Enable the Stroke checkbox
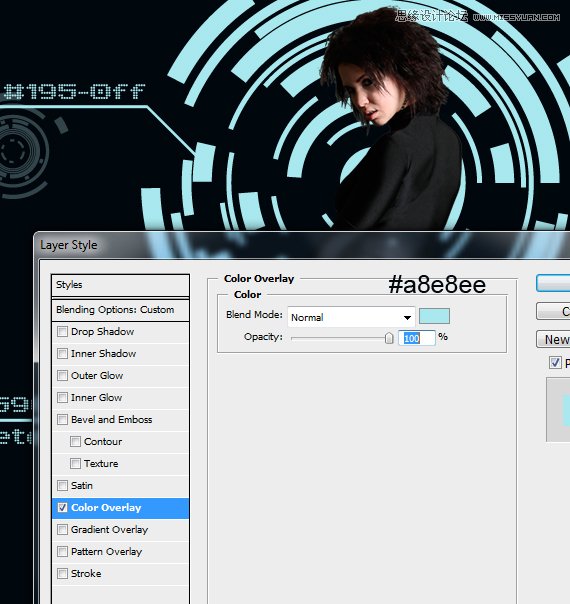This screenshot has height=604, width=570. [62, 574]
